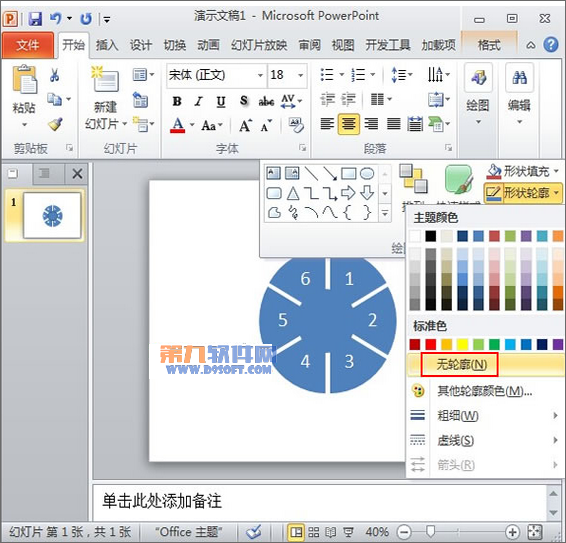
Task: Select the text box shape
Action: [273, 174]
